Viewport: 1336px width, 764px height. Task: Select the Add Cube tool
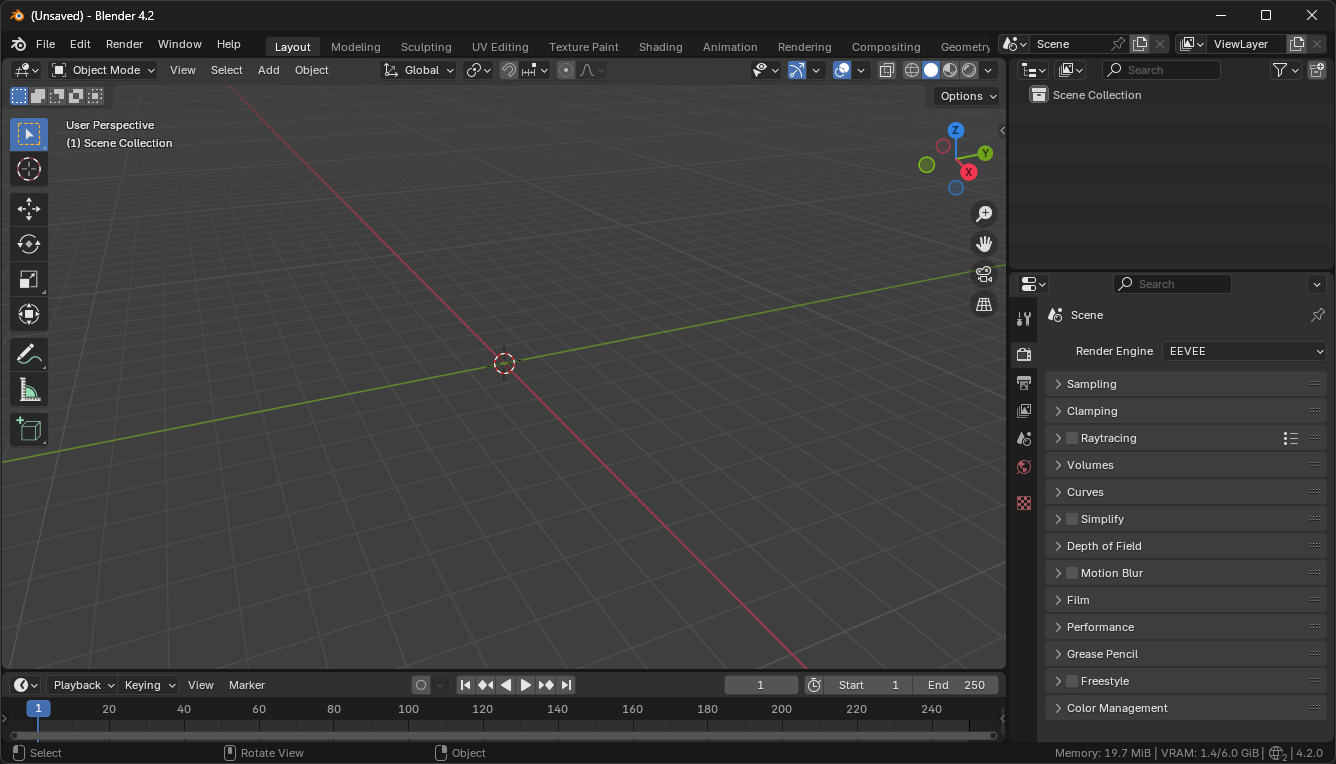[x=29, y=429]
